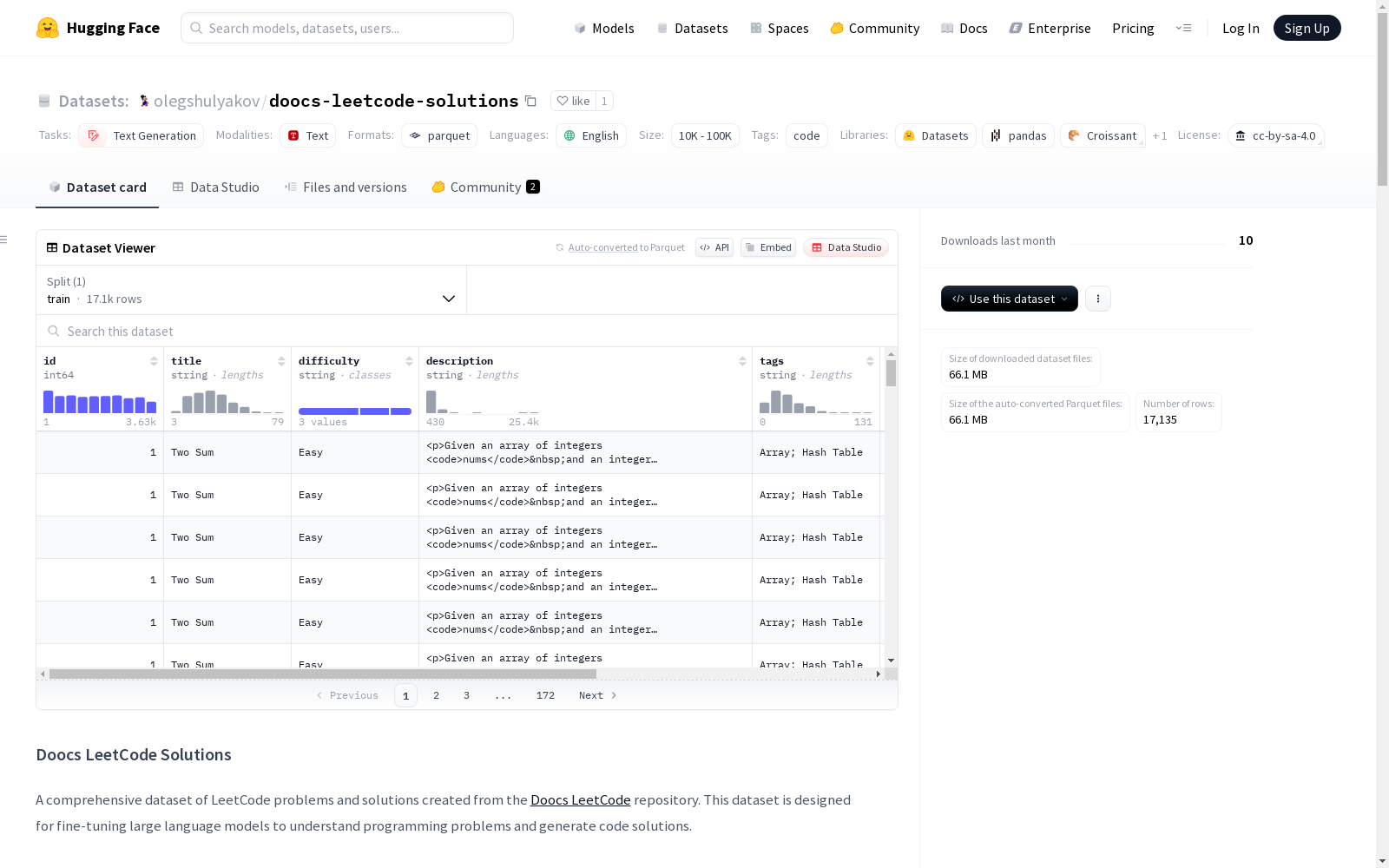This screenshot has height=868, width=1389.
Task: Click the horizontal scrollbar of the table
Action: (323, 674)
